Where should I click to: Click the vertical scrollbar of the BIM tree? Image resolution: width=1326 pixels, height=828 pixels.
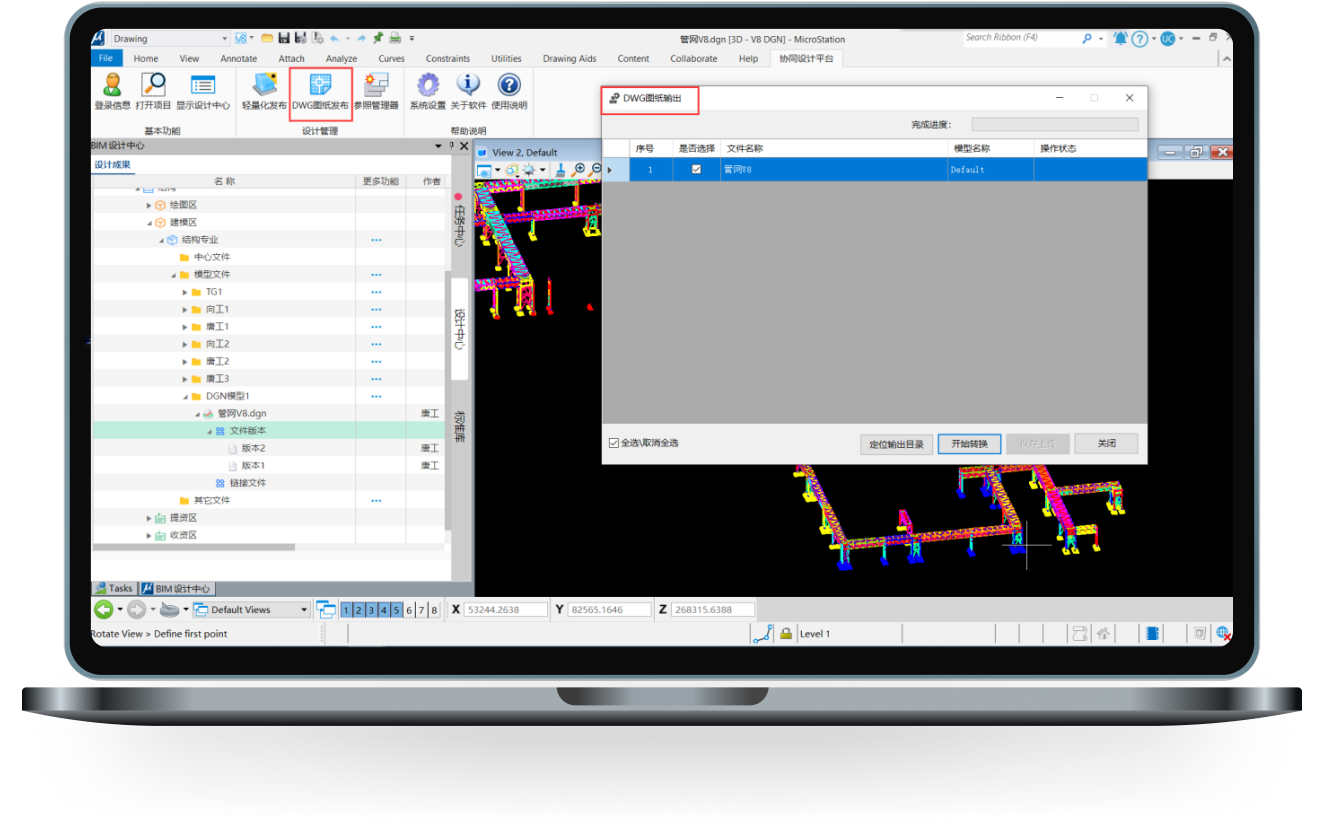pos(447,400)
